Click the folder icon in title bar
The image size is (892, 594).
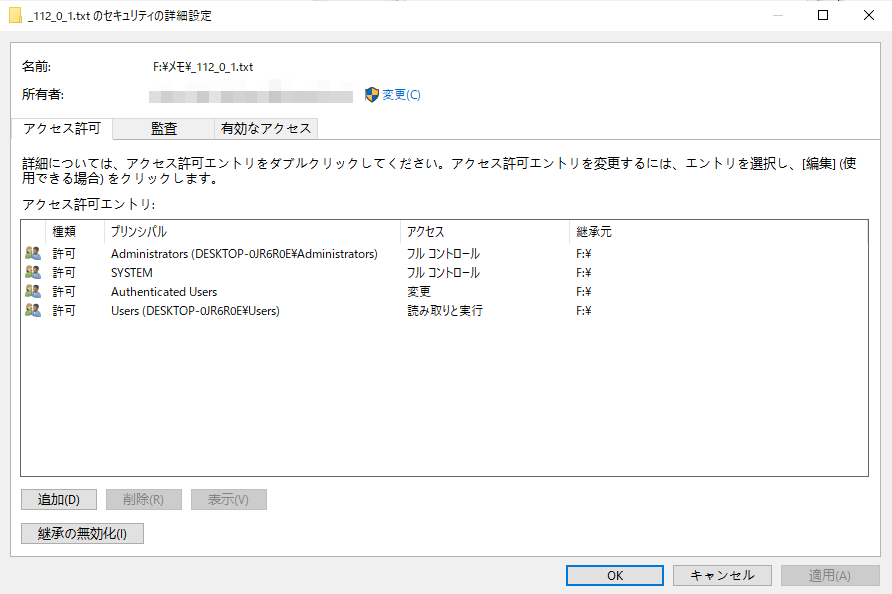pyautogui.click(x=15, y=16)
